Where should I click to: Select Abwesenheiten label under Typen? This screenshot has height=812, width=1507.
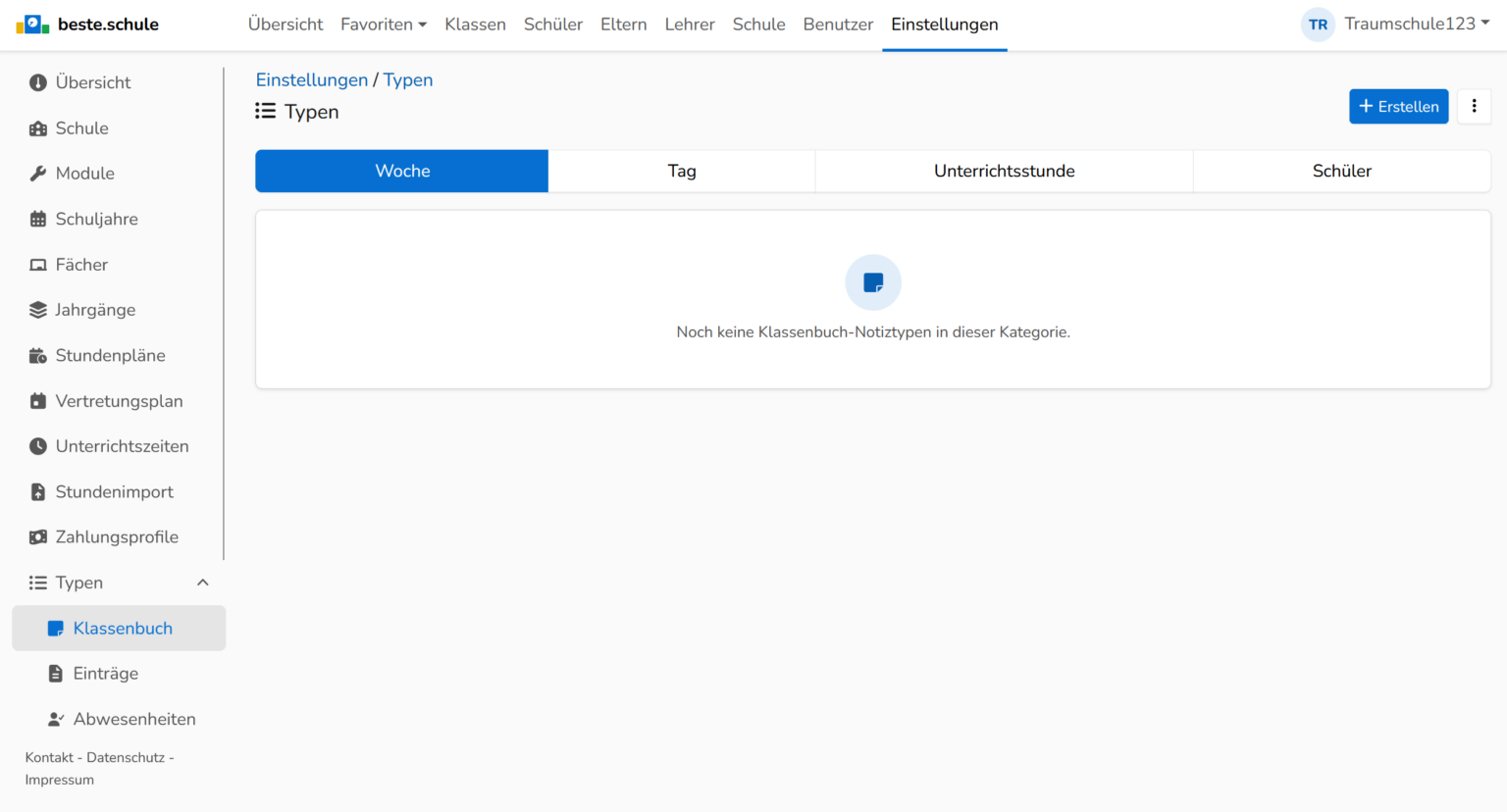click(x=134, y=719)
